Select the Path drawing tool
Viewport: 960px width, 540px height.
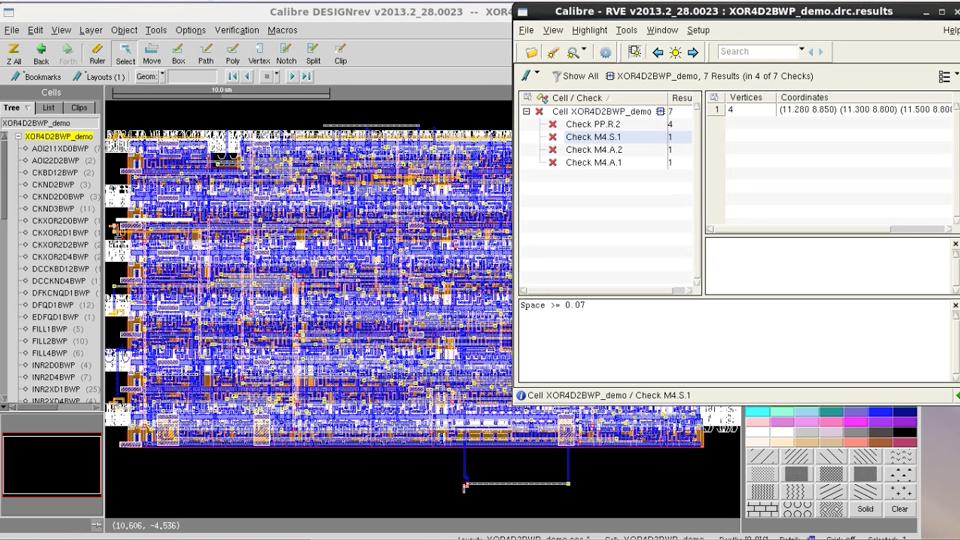(206, 54)
